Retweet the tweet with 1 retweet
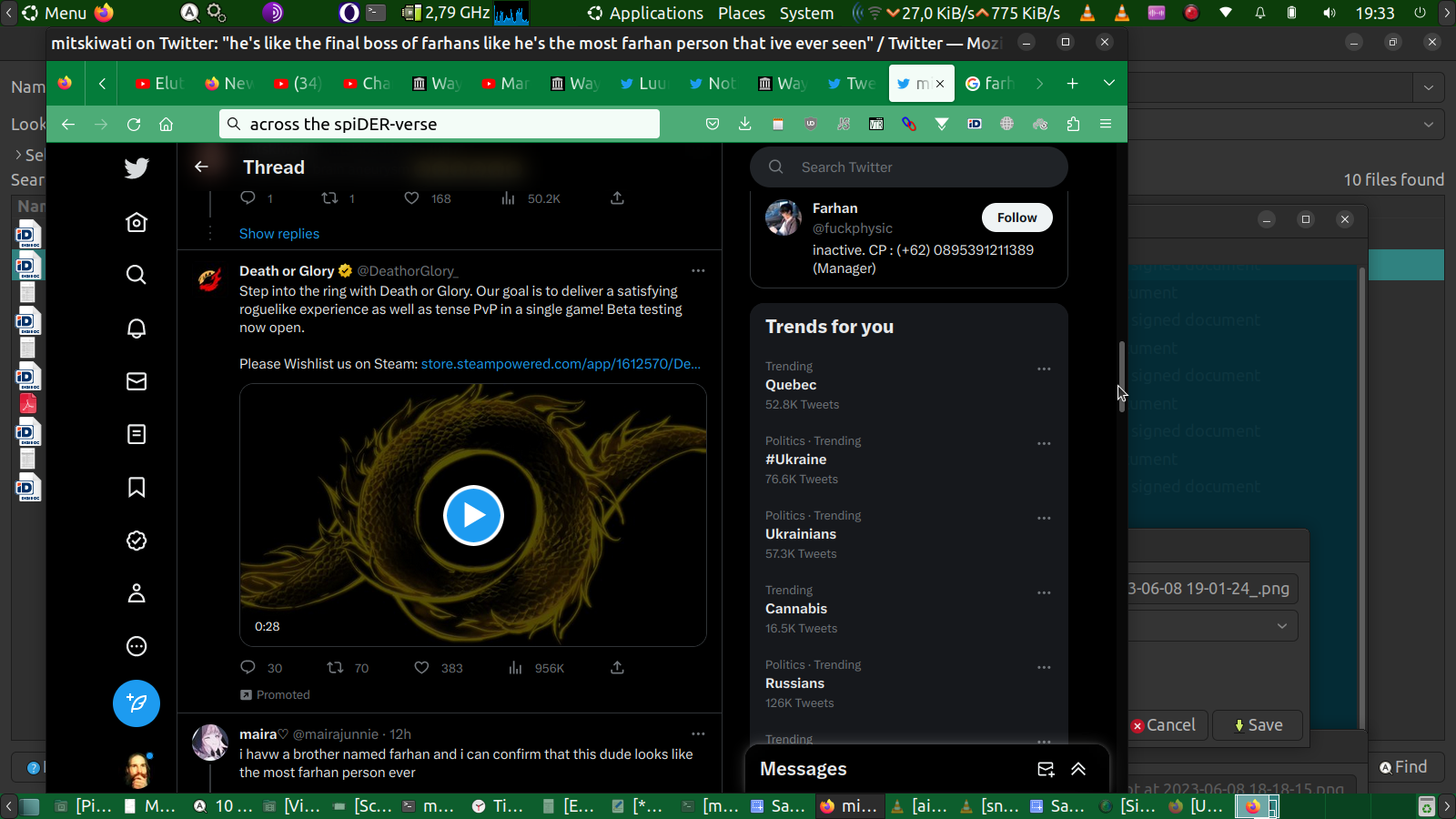 pos(329,198)
